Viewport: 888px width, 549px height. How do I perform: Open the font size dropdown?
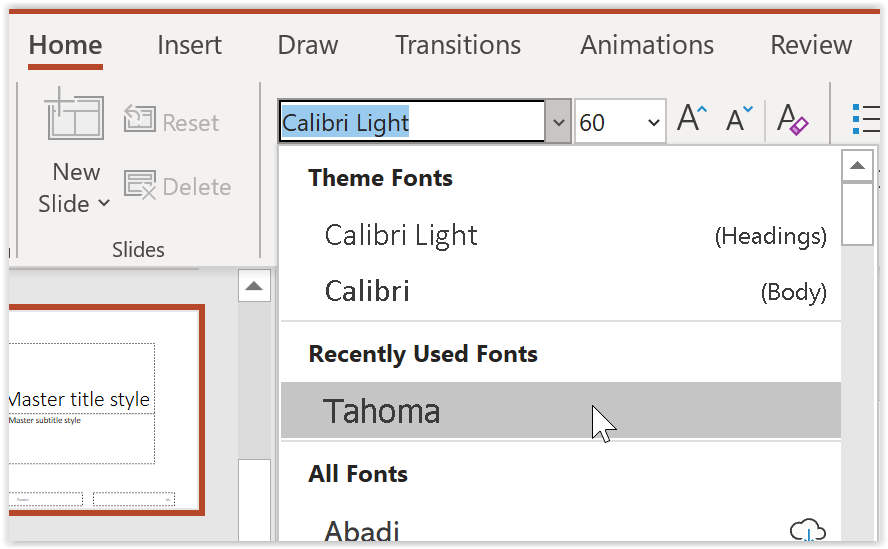point(654,122)
